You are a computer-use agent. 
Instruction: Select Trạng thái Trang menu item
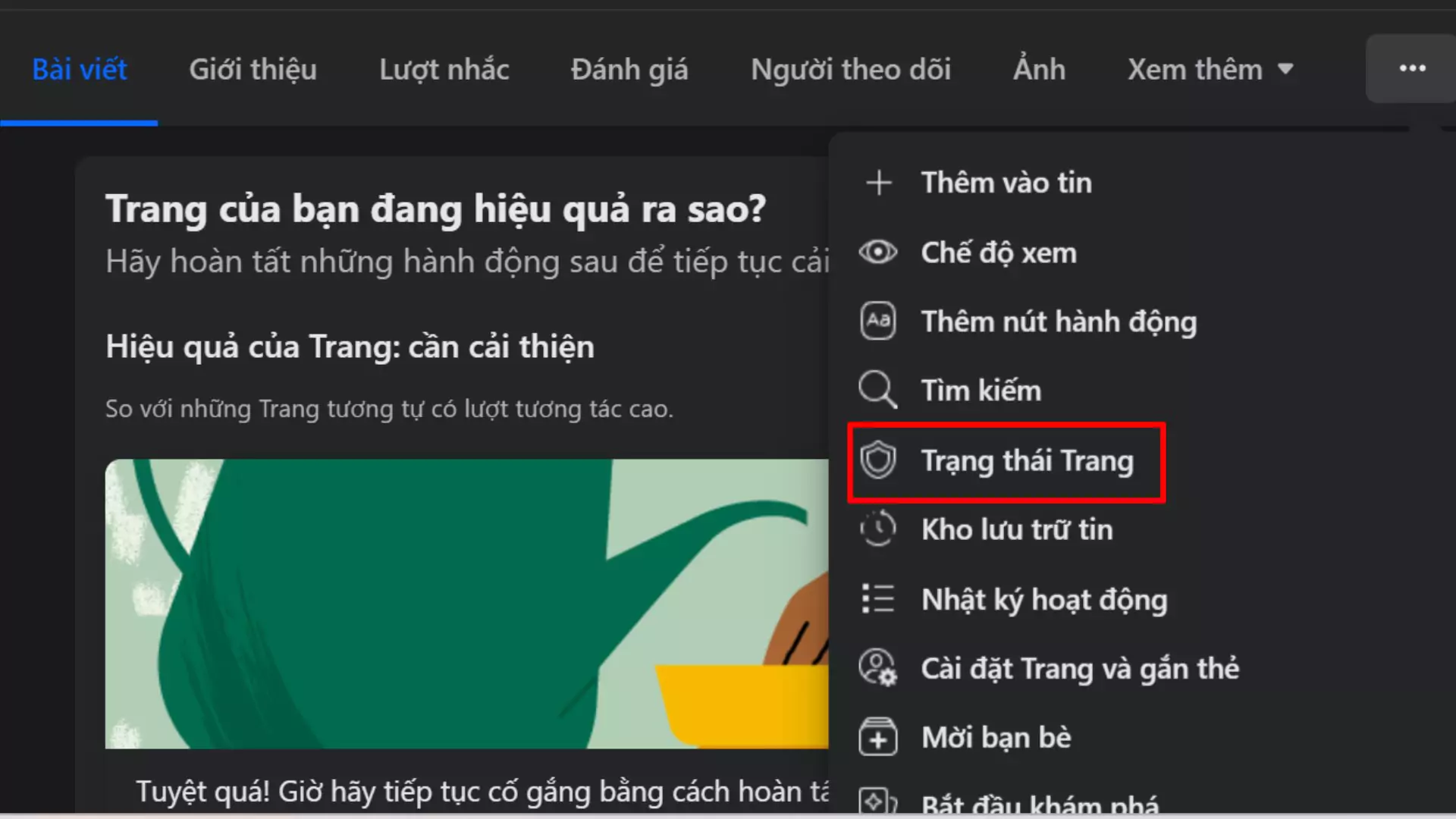pos(1027,461)
